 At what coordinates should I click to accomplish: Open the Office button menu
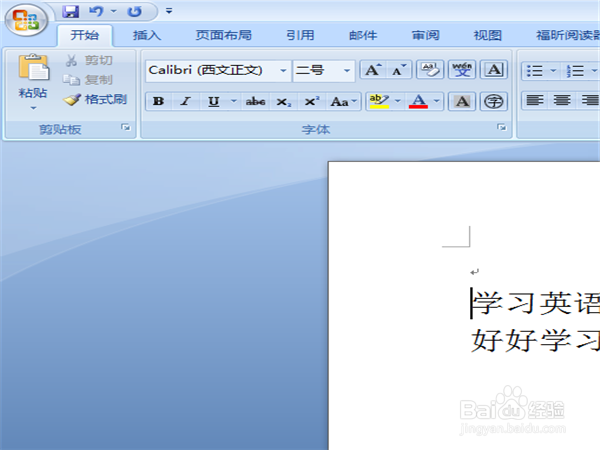(x=26, y=19)
